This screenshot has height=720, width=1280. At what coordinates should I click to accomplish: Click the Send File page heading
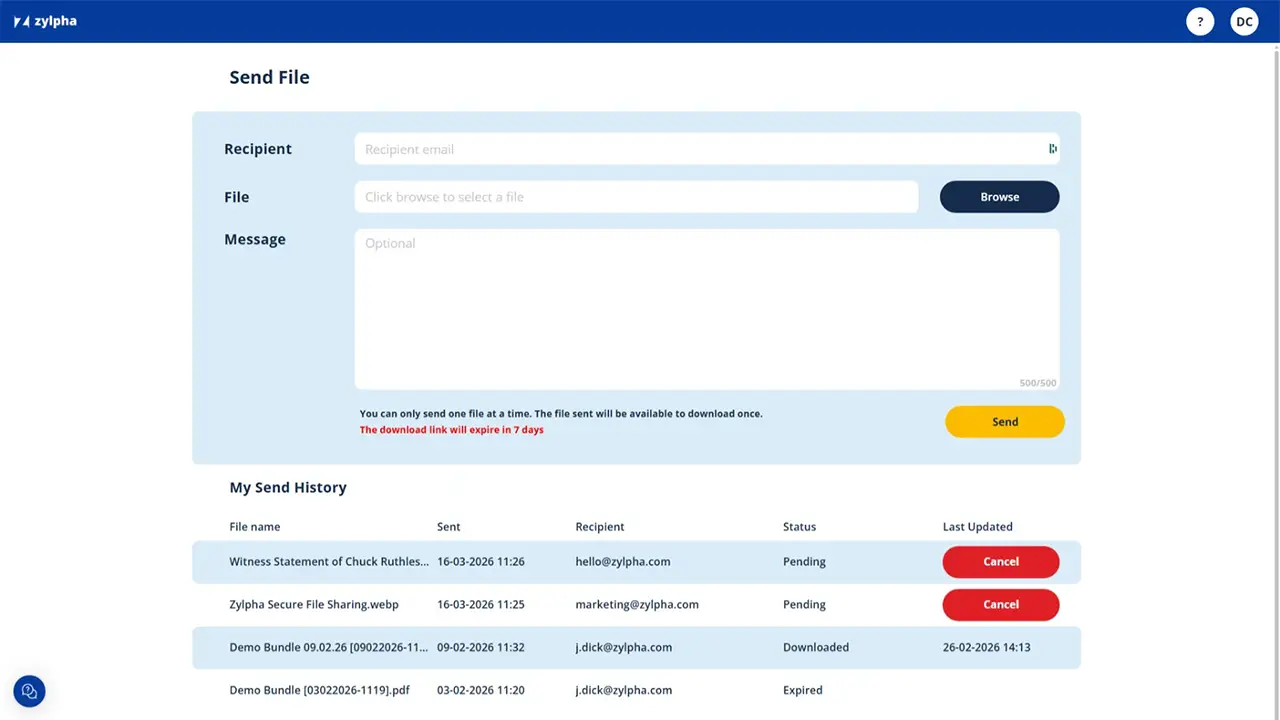269,76
